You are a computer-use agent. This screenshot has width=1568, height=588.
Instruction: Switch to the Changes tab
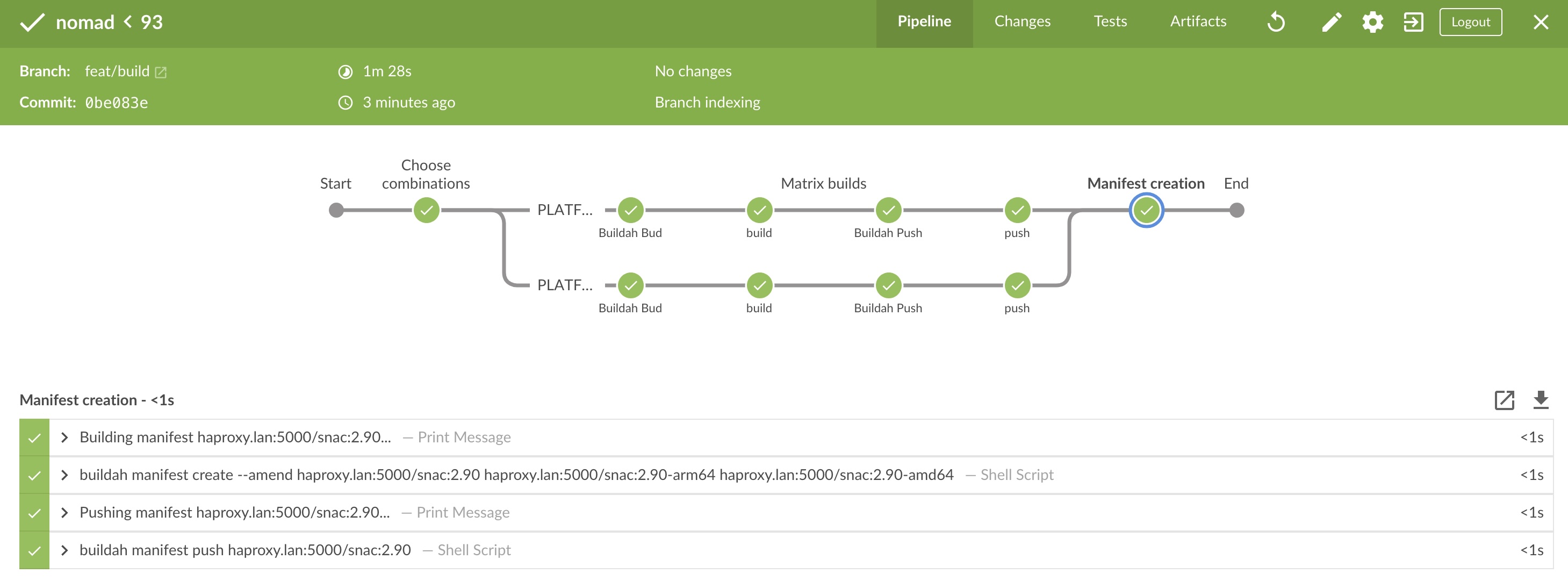[x=1022, y=22]
